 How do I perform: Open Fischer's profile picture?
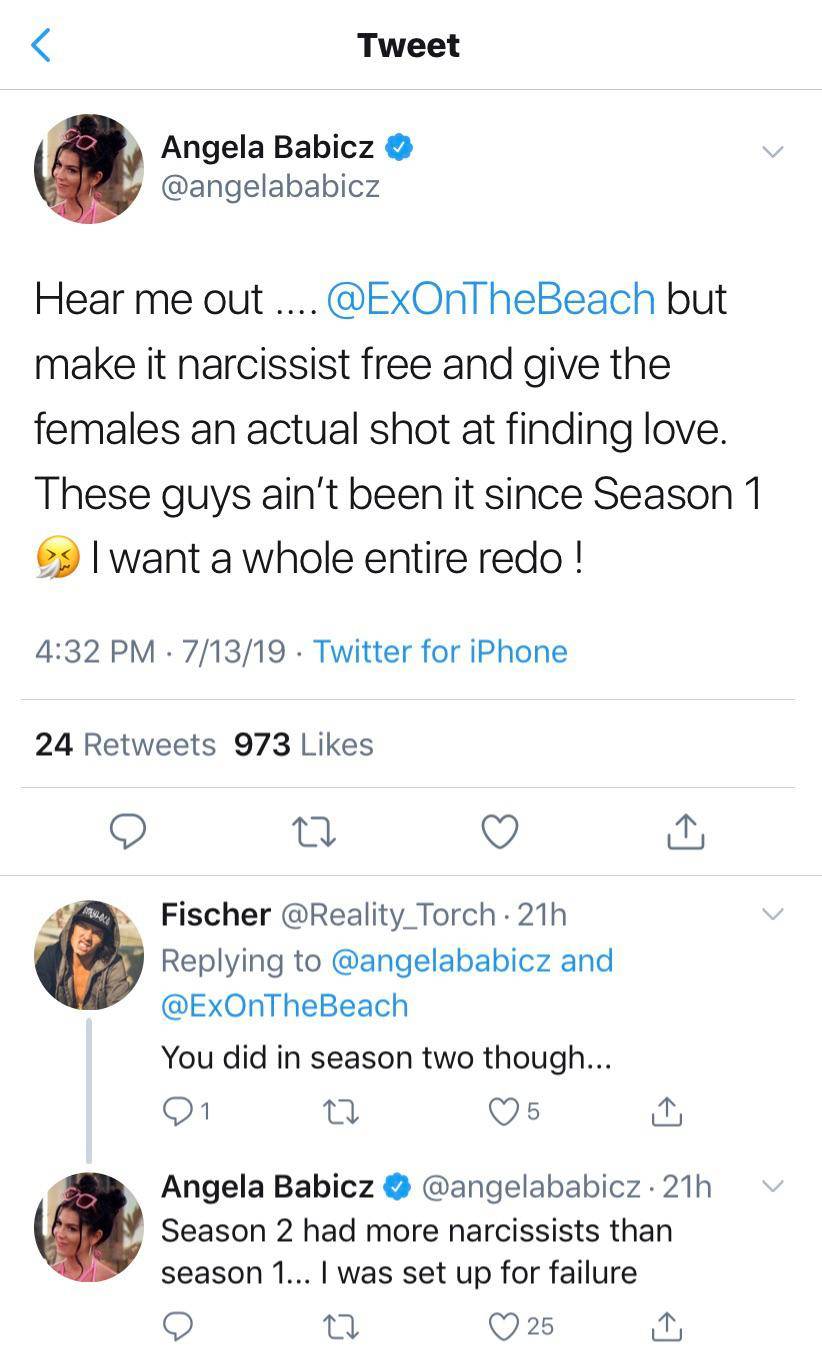pyautogui.click(x=89, y=954)
